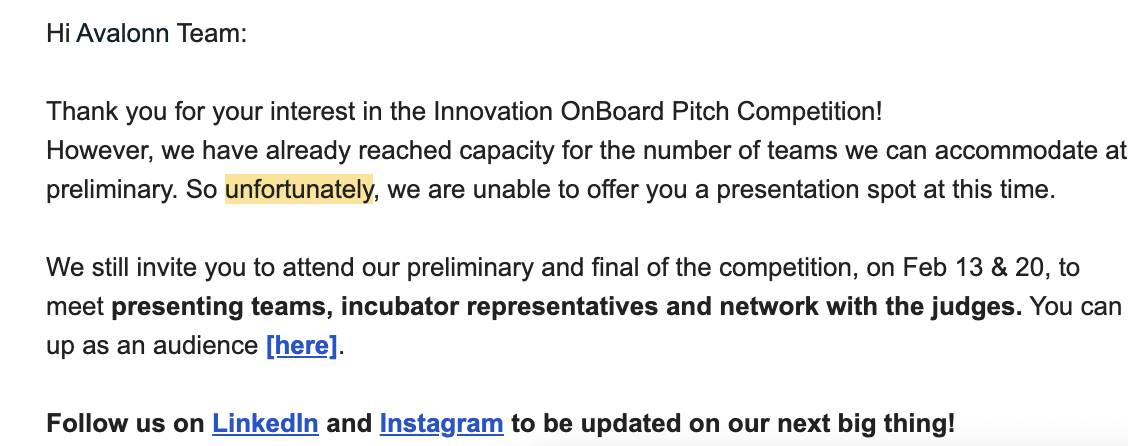Open the [here] audience sign-up link
The image size is (1128, 446).
point(303,347)
